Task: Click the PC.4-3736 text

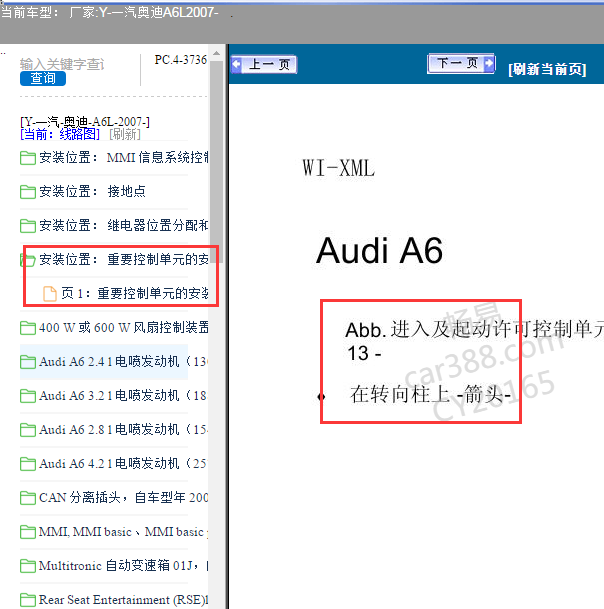Action: 181,60
